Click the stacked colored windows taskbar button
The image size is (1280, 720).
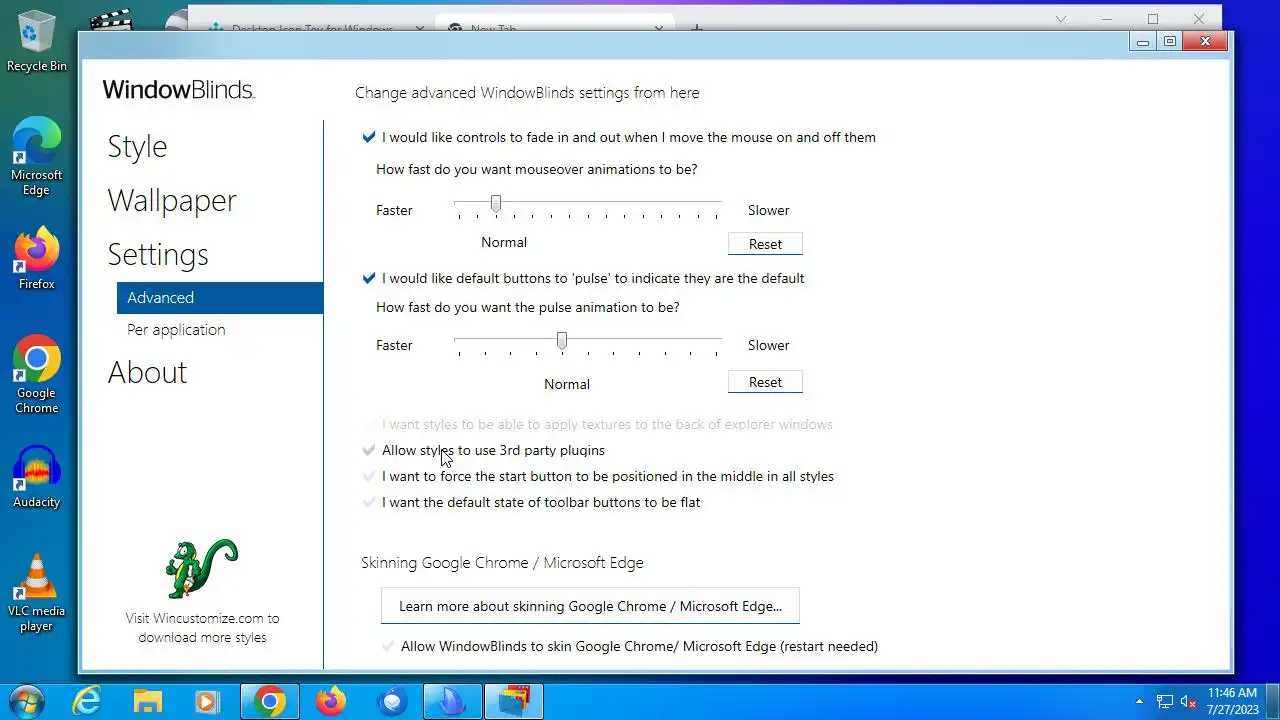514,702
